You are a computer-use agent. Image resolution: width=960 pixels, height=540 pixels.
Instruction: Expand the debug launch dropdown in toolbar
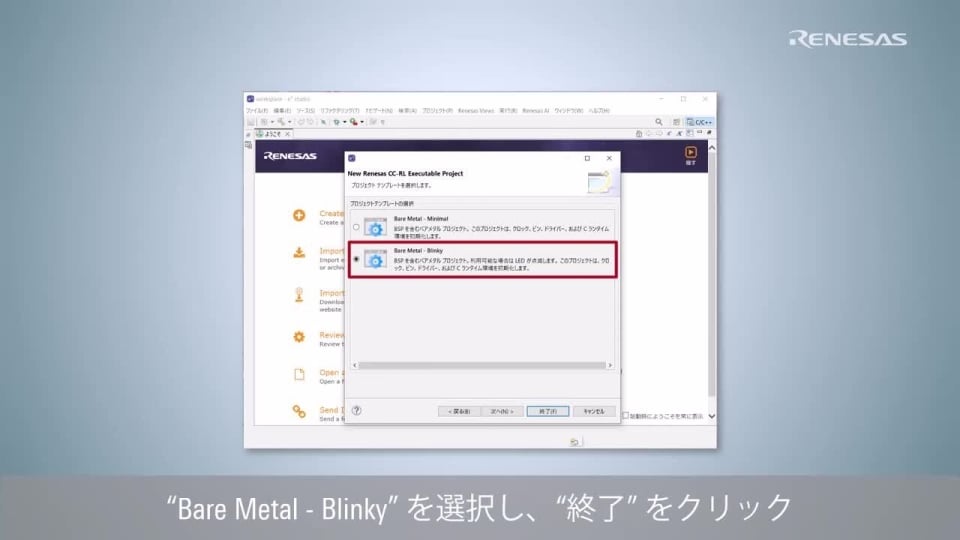344,121
